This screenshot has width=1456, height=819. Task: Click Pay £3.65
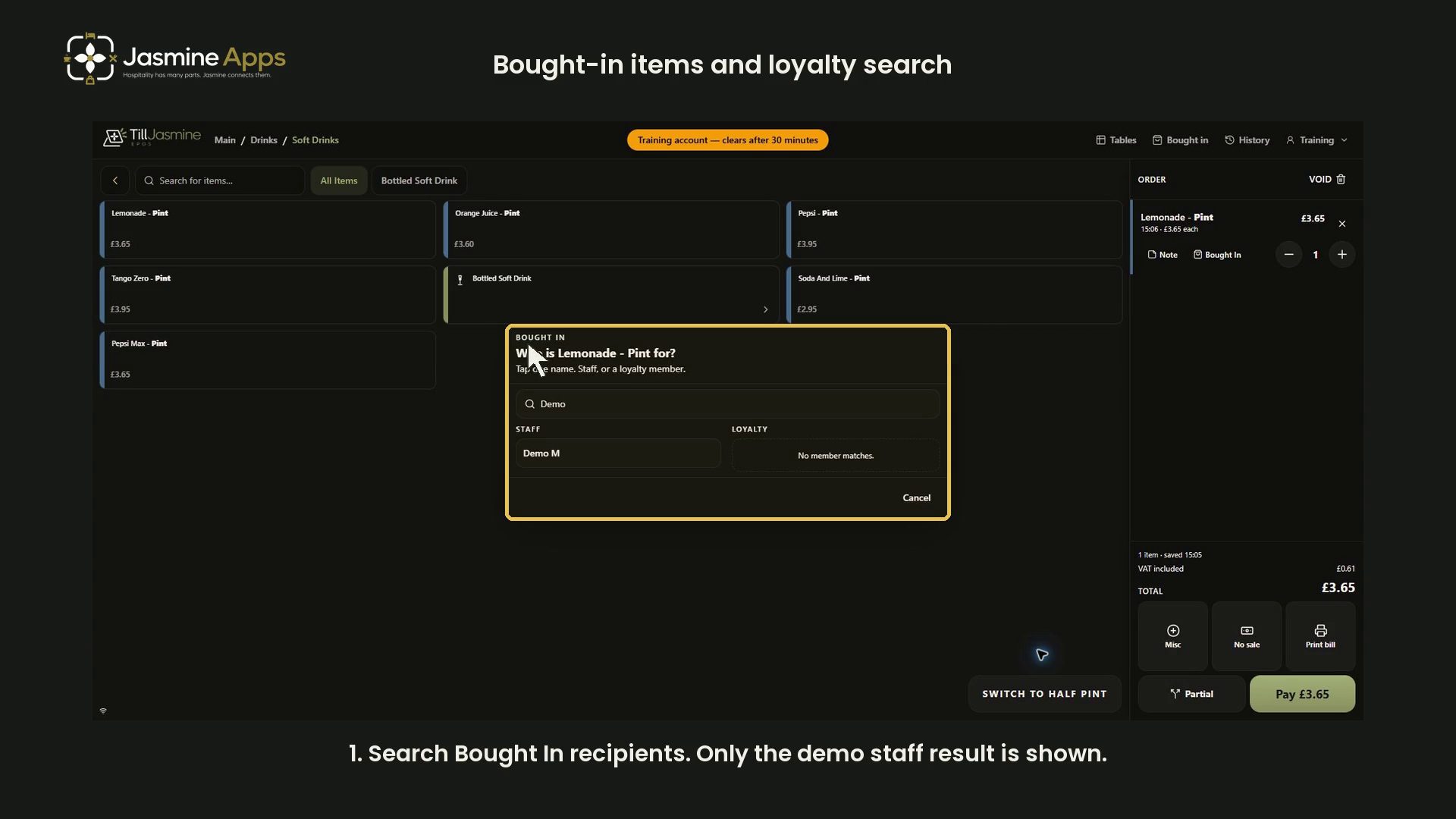click(x=1302, y=694)
